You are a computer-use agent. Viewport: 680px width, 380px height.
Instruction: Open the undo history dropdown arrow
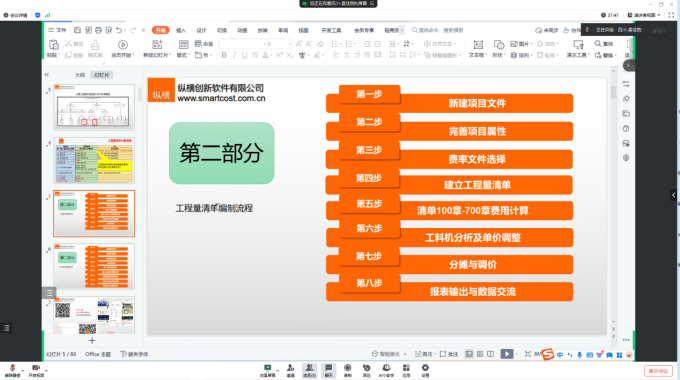click(125, 30)
